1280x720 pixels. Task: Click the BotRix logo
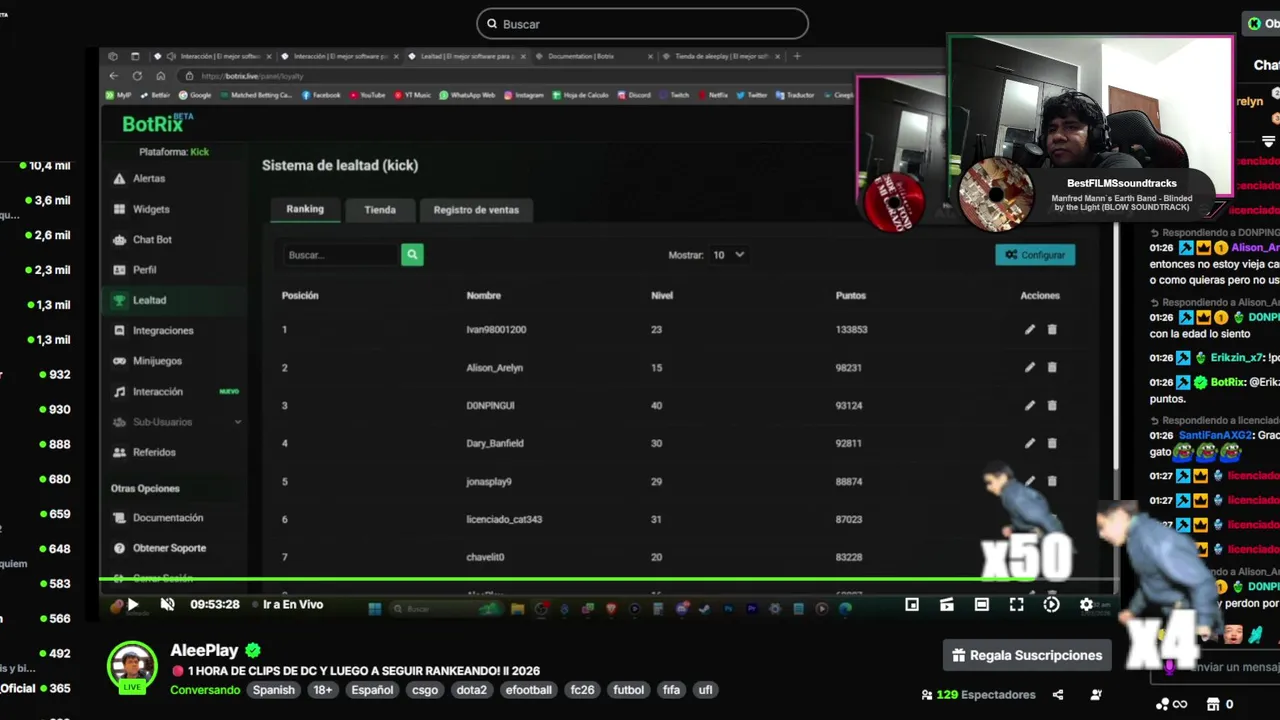[158, 124]
